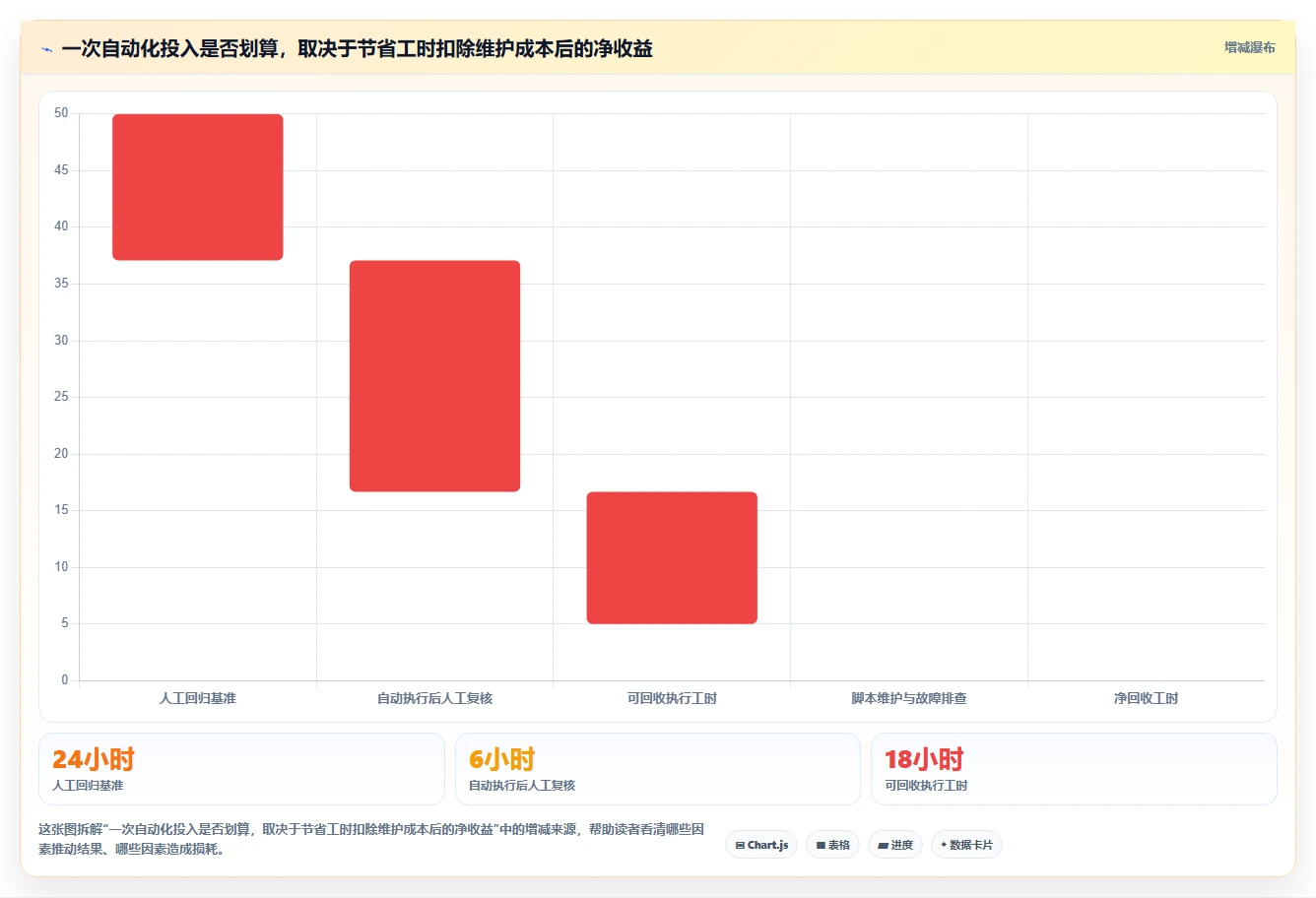This screenshot has width=1316, height=898.
Task: Click the Chart.js tag chip
Action: click(761, 845)
